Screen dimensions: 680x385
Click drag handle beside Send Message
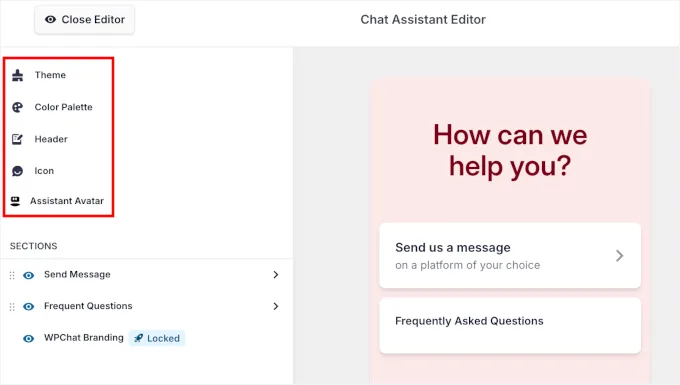(x=12, y=275)
